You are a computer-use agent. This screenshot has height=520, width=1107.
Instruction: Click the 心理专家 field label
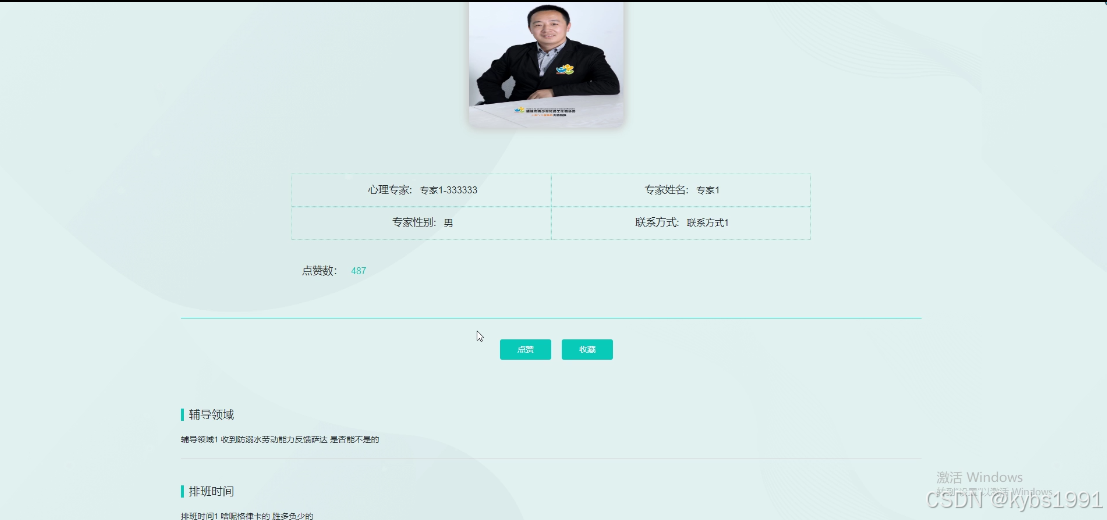coord(389,190)
